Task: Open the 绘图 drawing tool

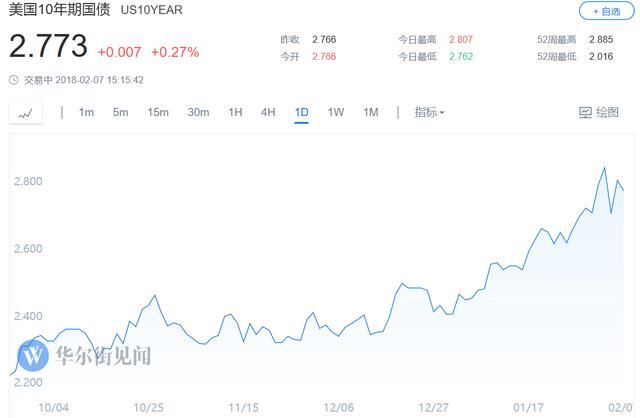Action: [x=599, y=112]
